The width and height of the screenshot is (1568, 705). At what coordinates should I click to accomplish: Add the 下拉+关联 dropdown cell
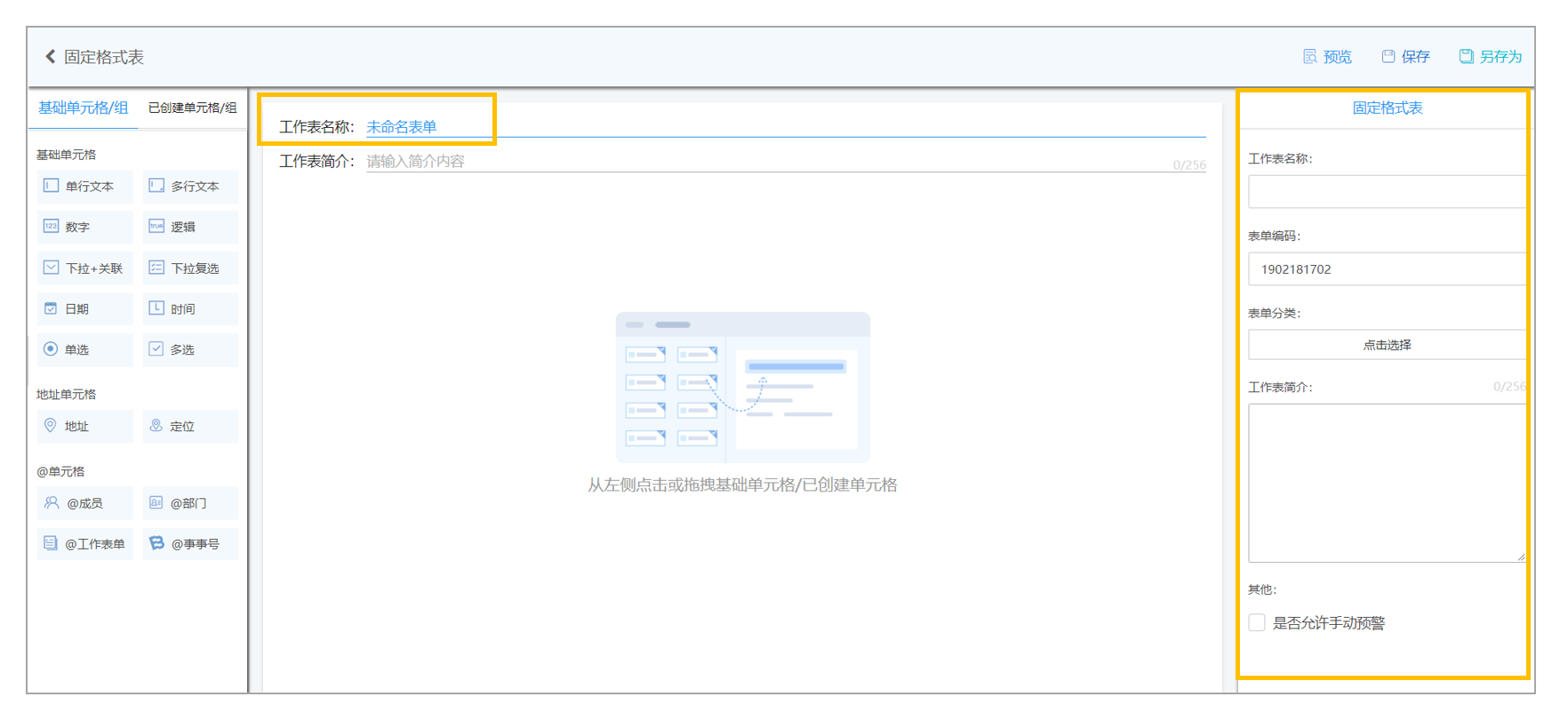pyautogui.click(x=85, y=268)
